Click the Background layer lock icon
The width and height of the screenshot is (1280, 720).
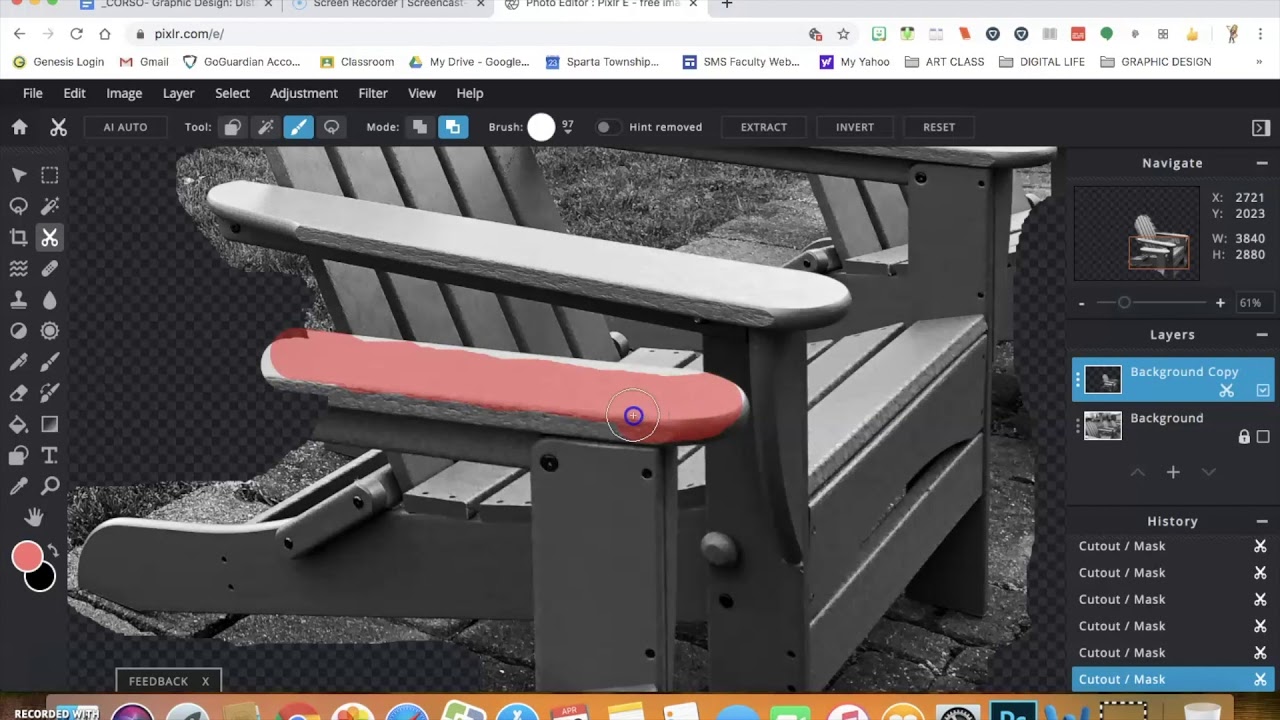(1244, 437)
